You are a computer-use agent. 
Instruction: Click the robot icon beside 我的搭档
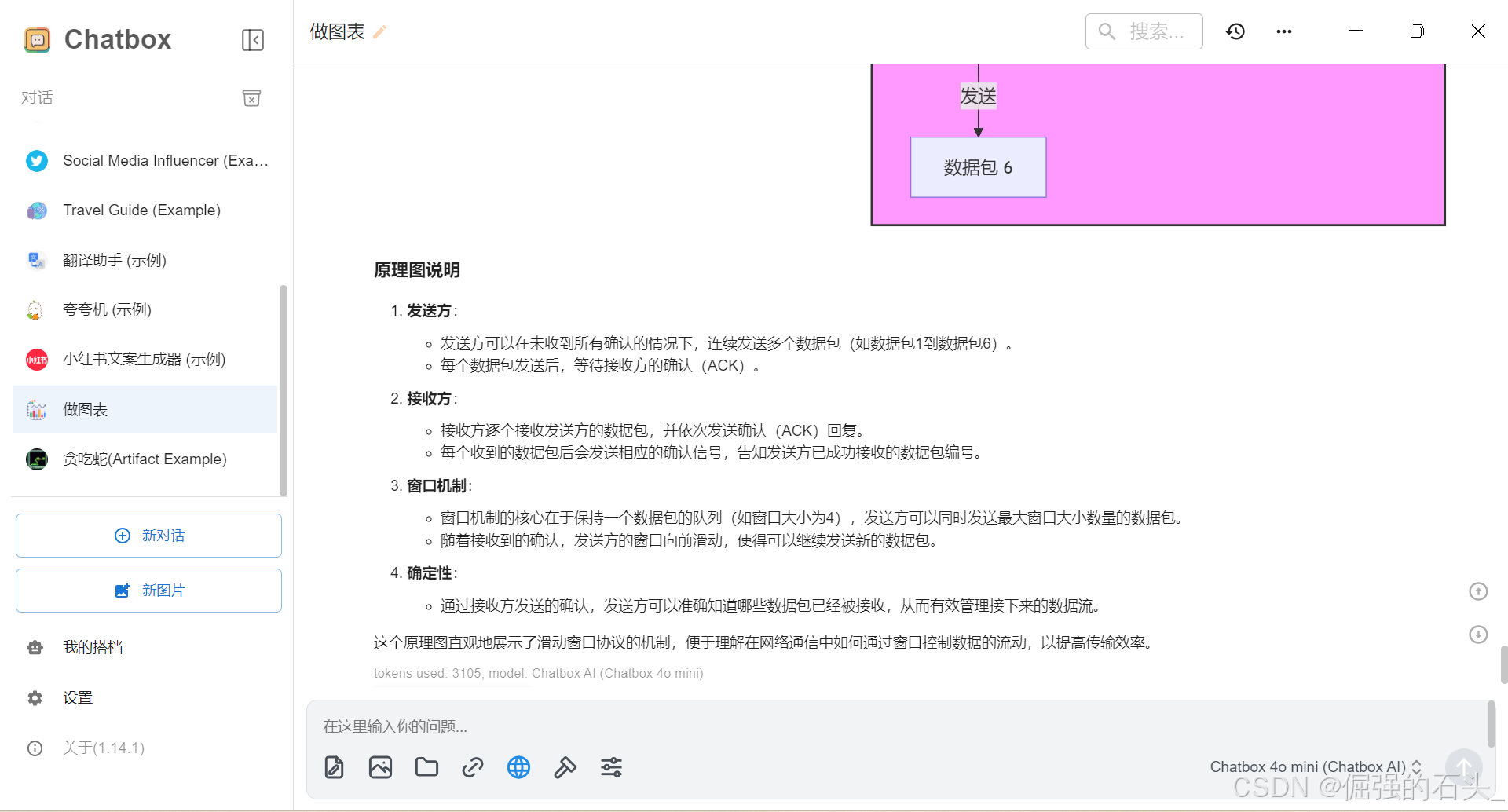(35, 648)
